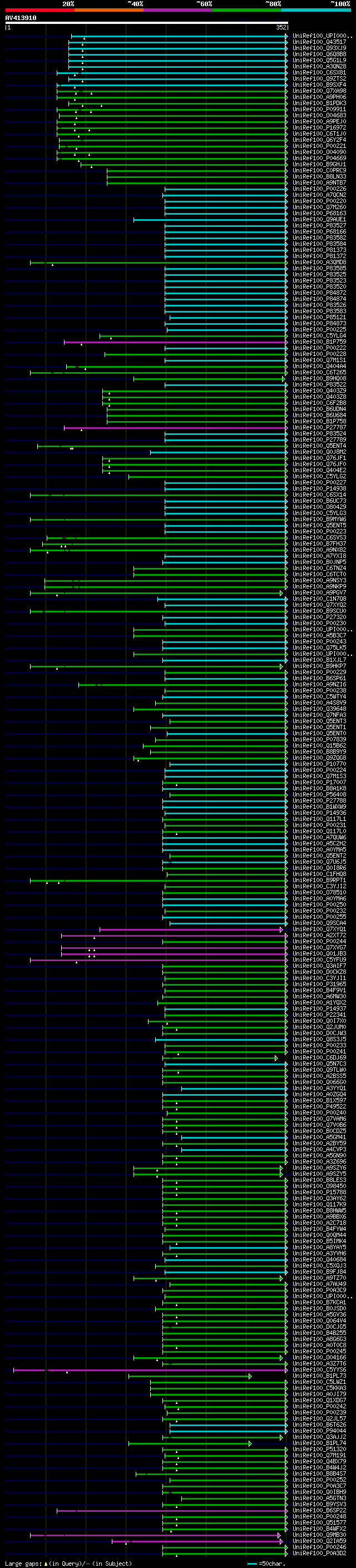356x1568 pixels.
Task: Open hit UniRef100_P56408
Action: pos(319,794)
